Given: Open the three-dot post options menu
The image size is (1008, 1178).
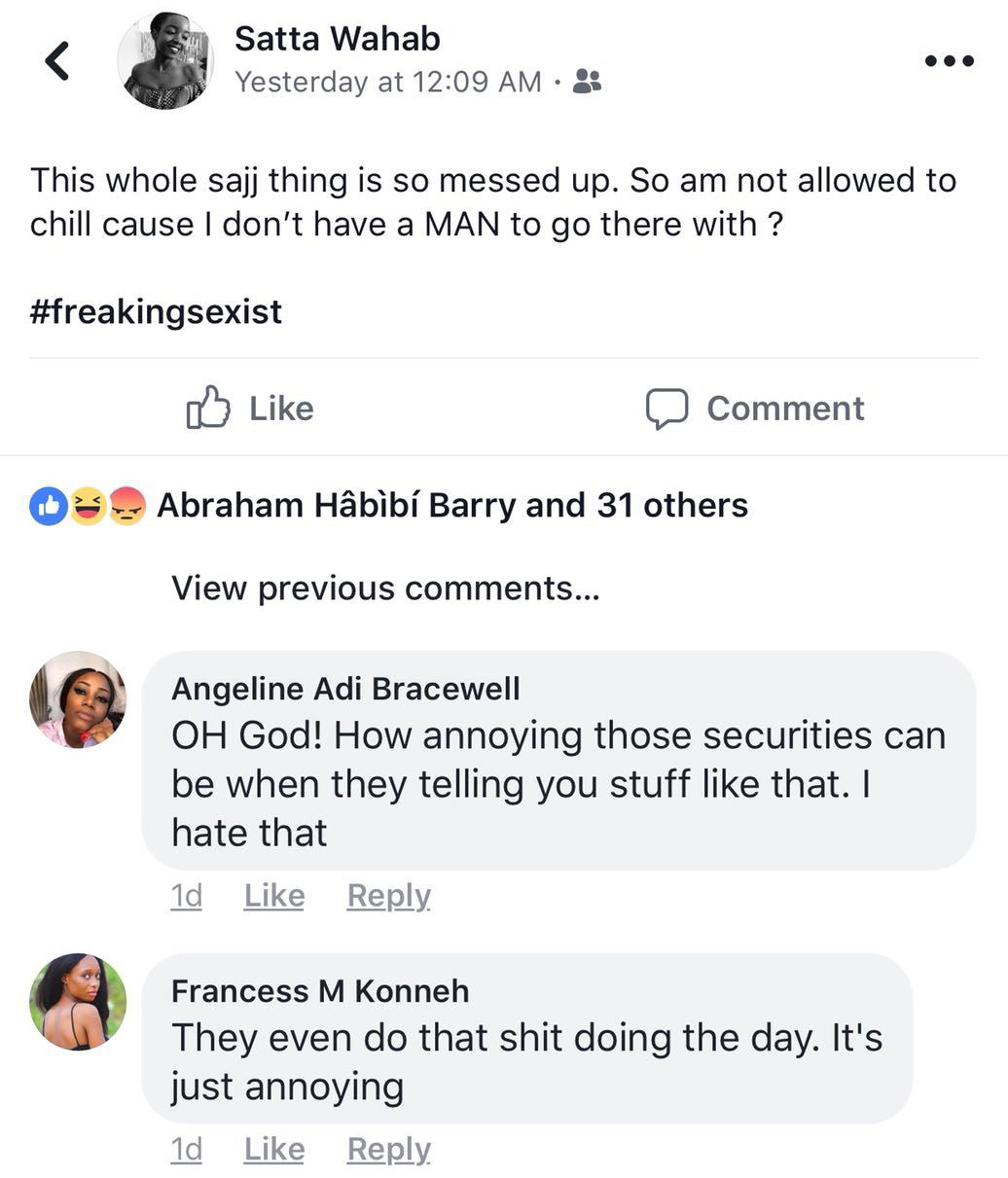Looking at the screenshot, I should (x=949, y=60).
